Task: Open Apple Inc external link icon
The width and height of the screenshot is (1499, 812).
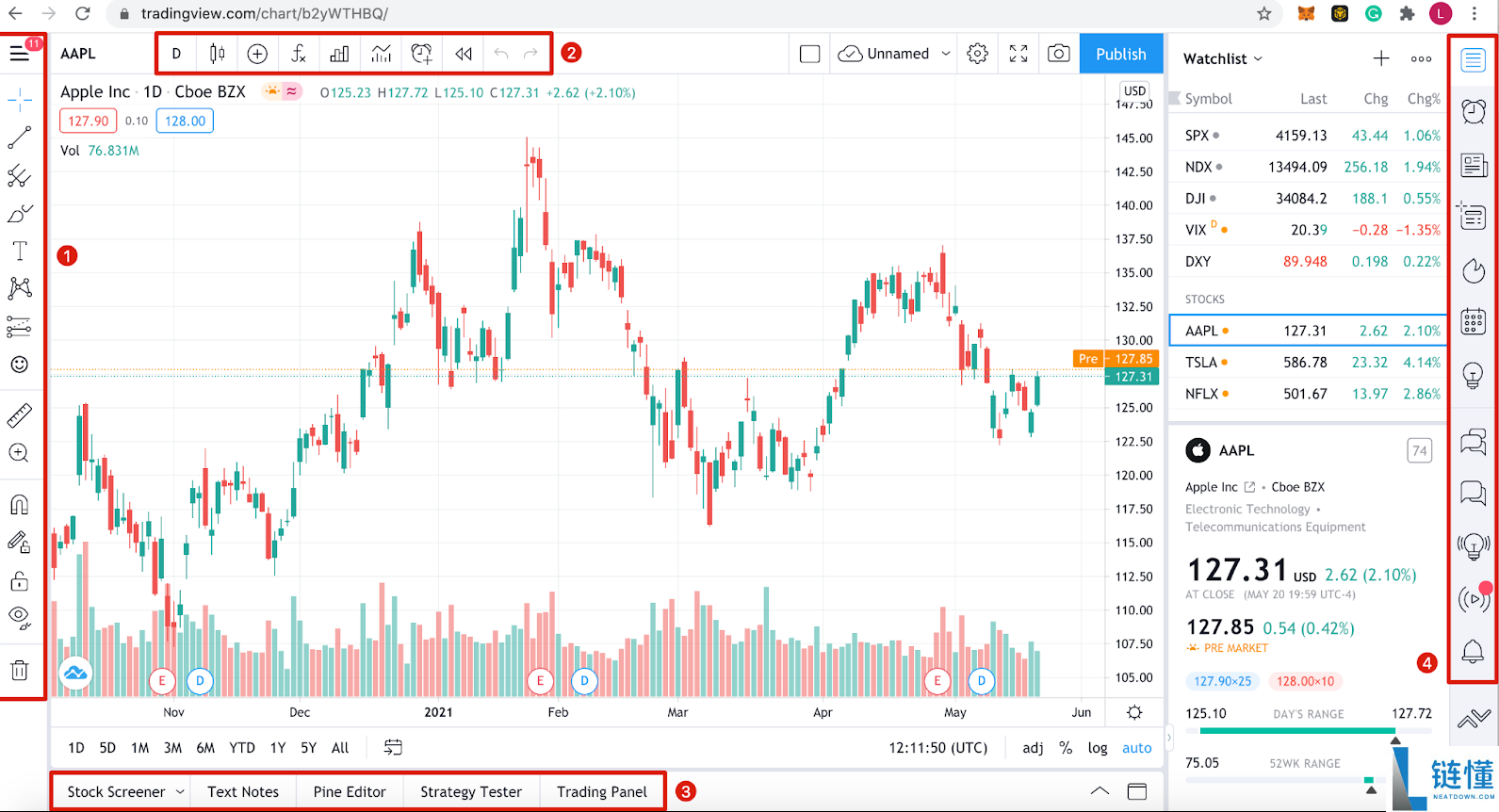Action: point(1250,487)
